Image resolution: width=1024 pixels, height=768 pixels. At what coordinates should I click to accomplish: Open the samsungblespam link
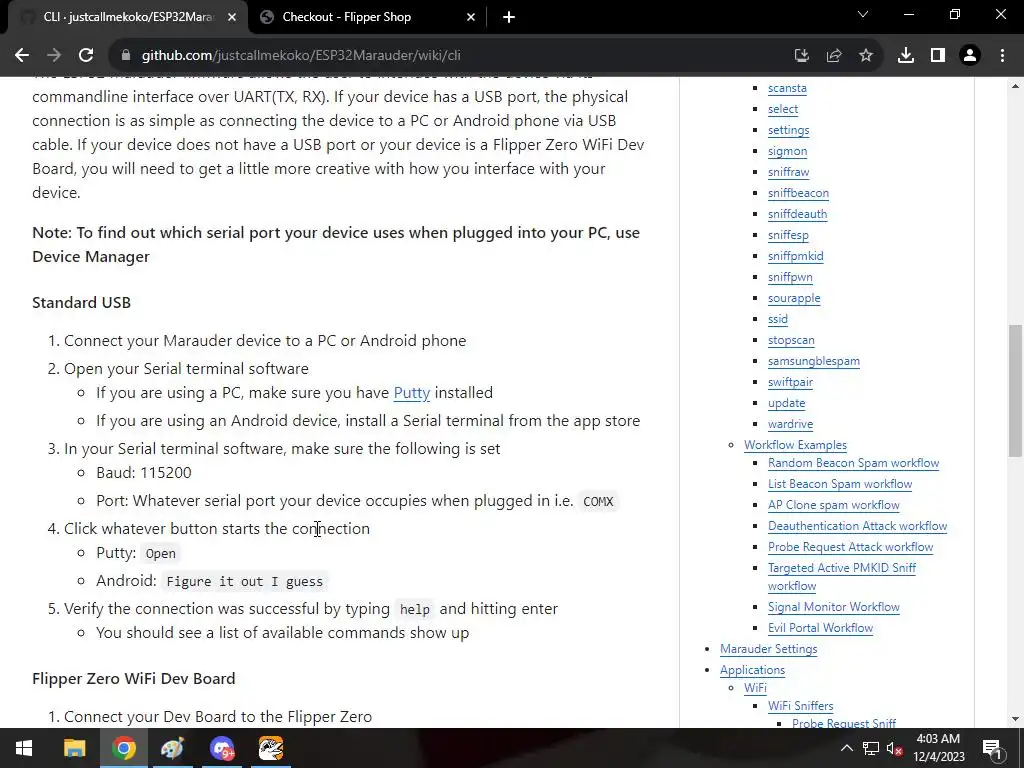tap(814, 360)
